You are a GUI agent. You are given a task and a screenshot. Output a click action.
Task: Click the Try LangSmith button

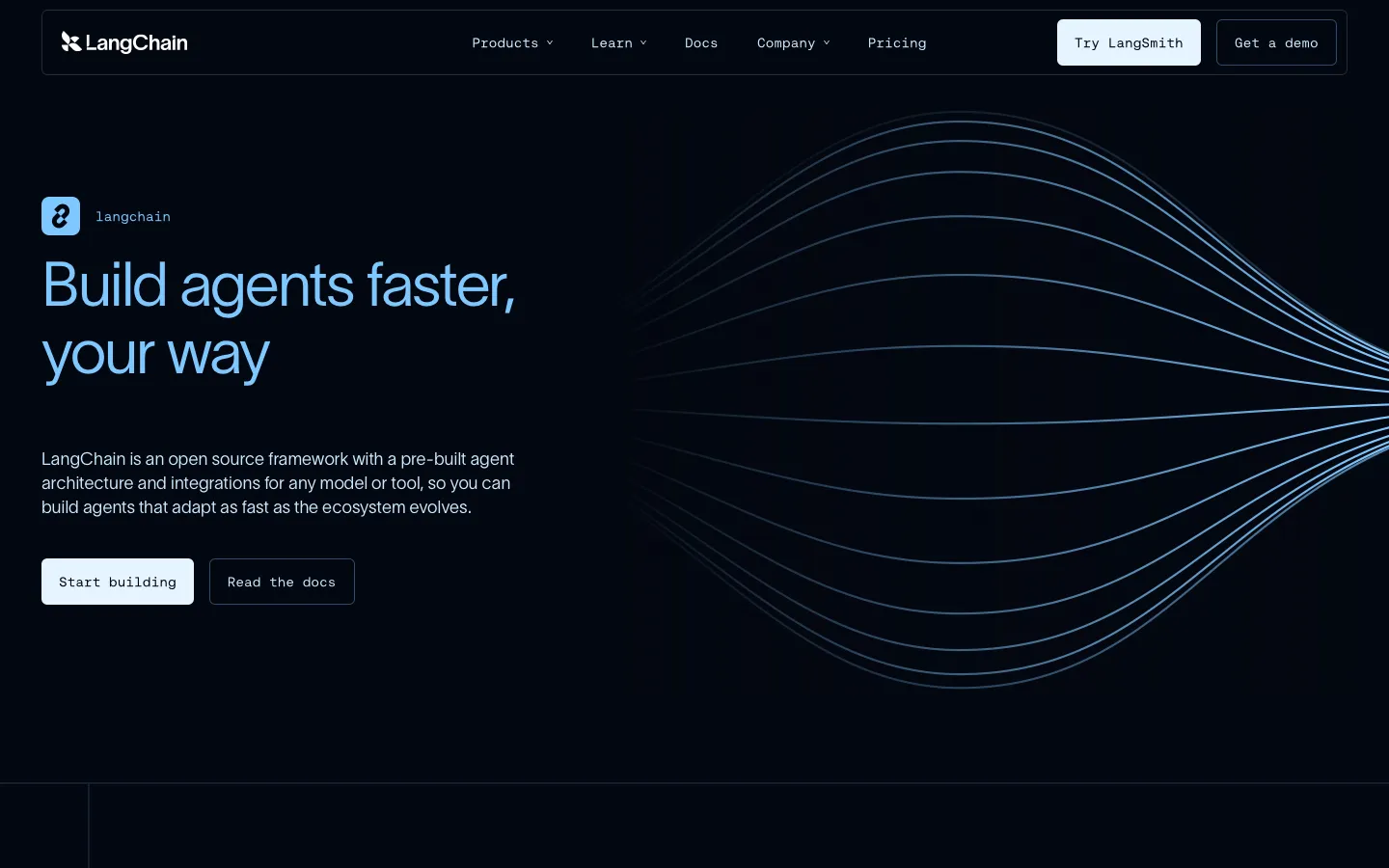tap(1129, 42)
